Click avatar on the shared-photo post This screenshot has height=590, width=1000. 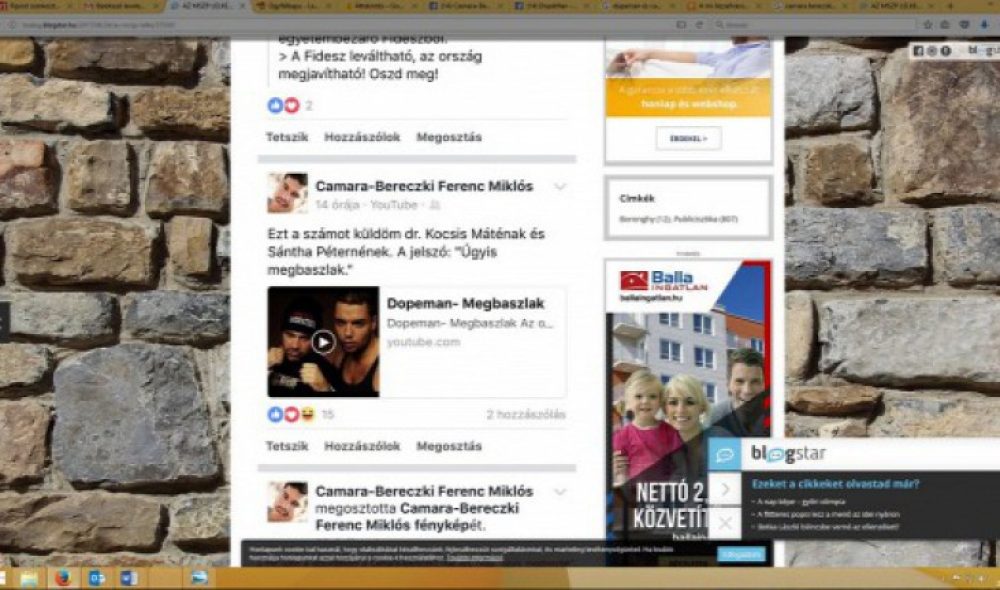(287, 502)
